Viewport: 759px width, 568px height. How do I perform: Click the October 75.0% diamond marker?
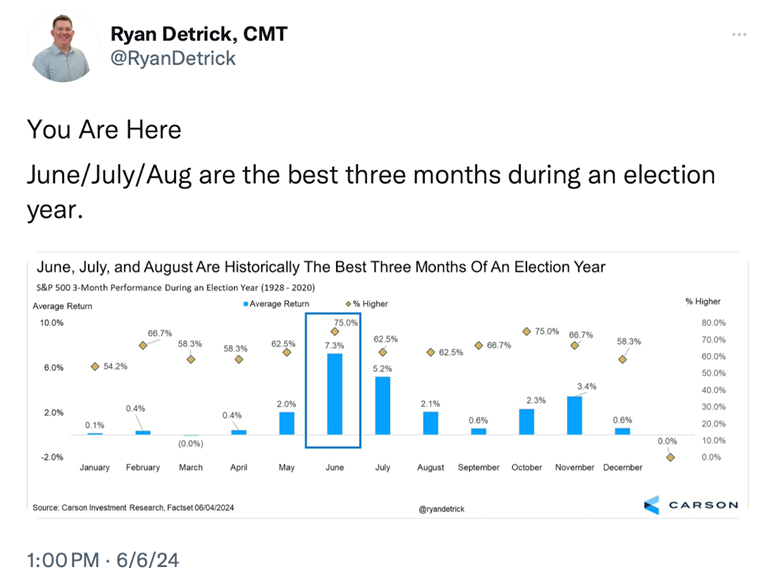[x=527, y=331]
